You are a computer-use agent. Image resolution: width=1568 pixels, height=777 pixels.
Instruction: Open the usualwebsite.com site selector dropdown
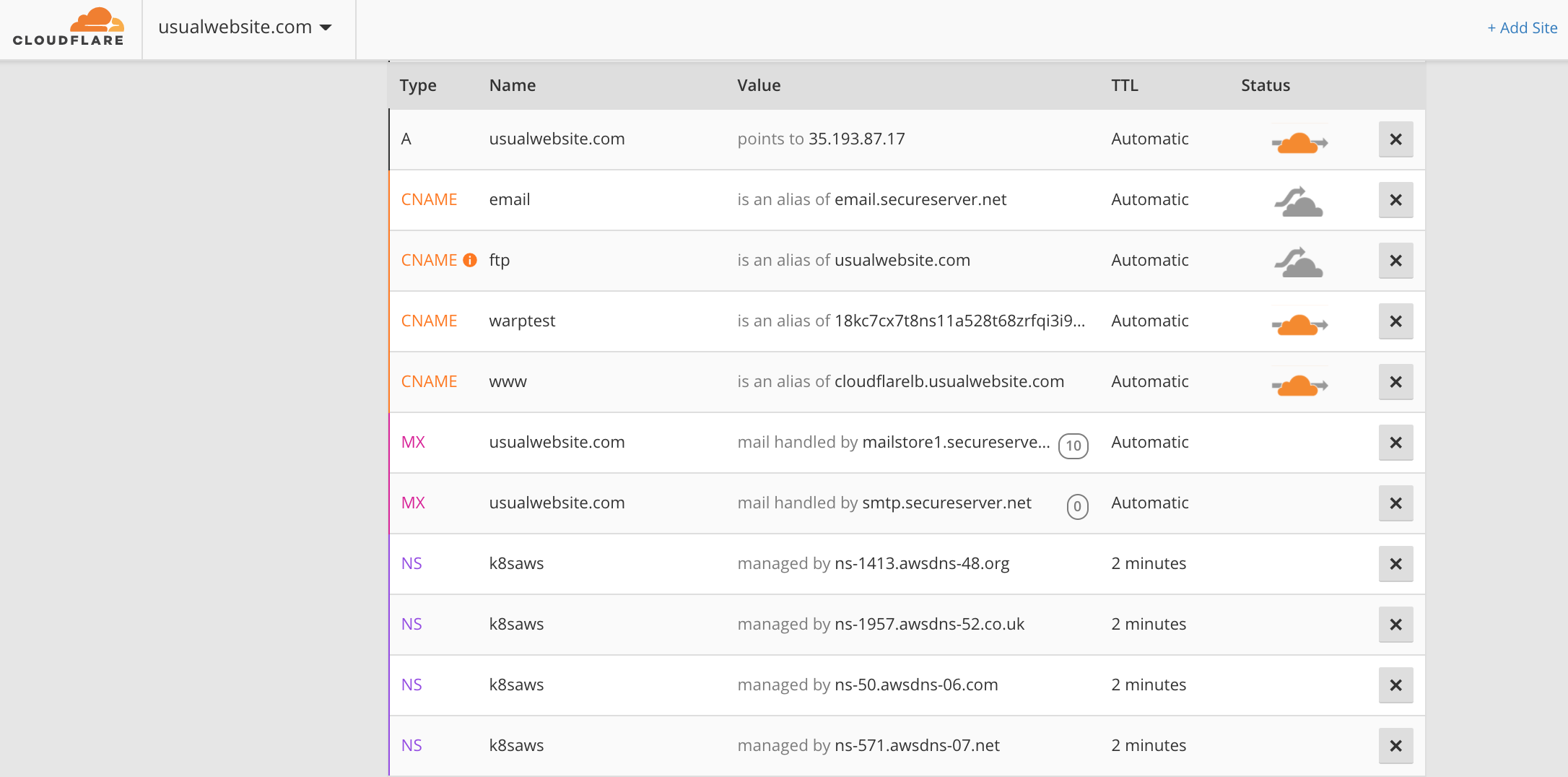(x=245, y=27)
